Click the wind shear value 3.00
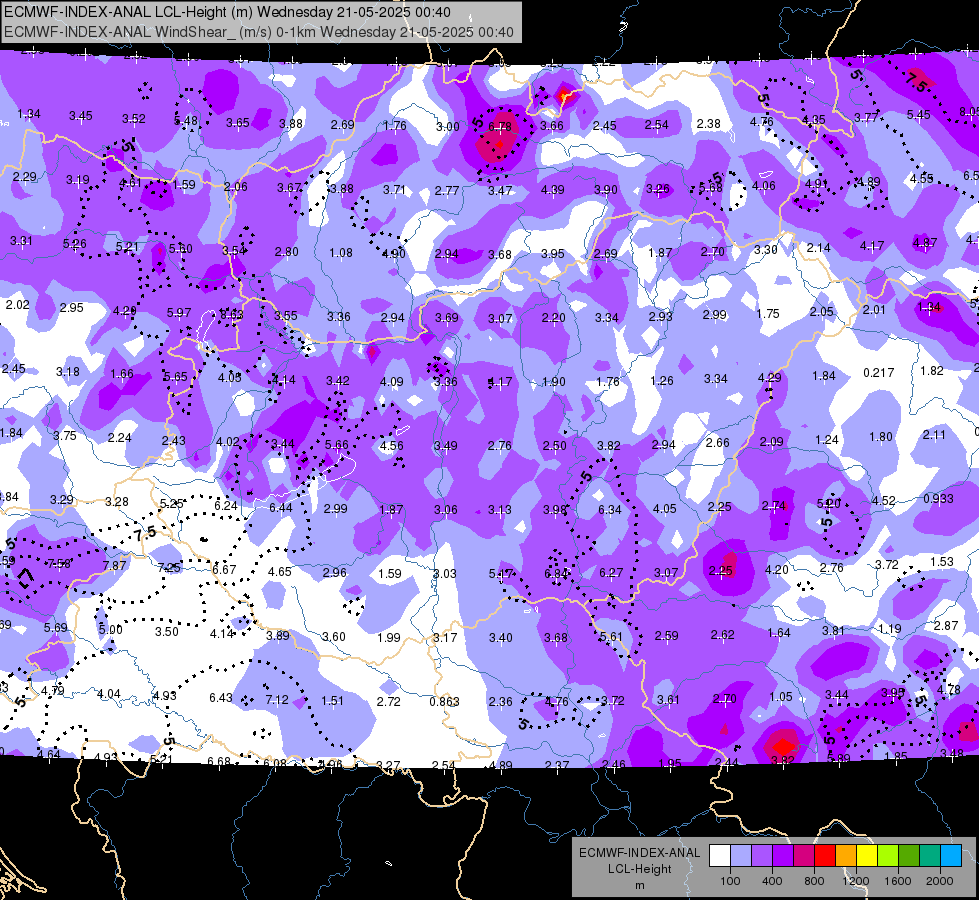The image size is (979, 900). coord(448,126)
